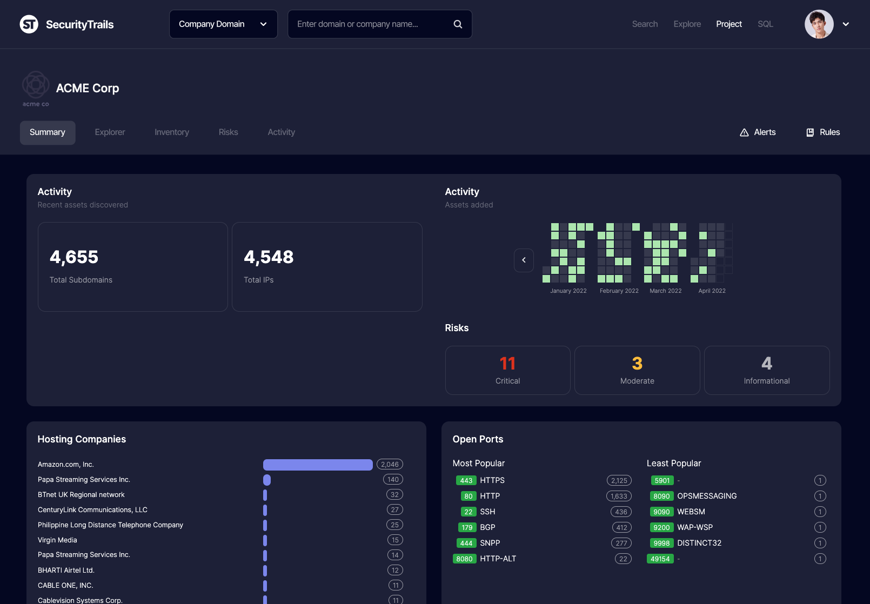The width and height of the screenshot is (870, 604).
Task: Click the January 2022 calendar label
Action: click(x=568, y=291)
